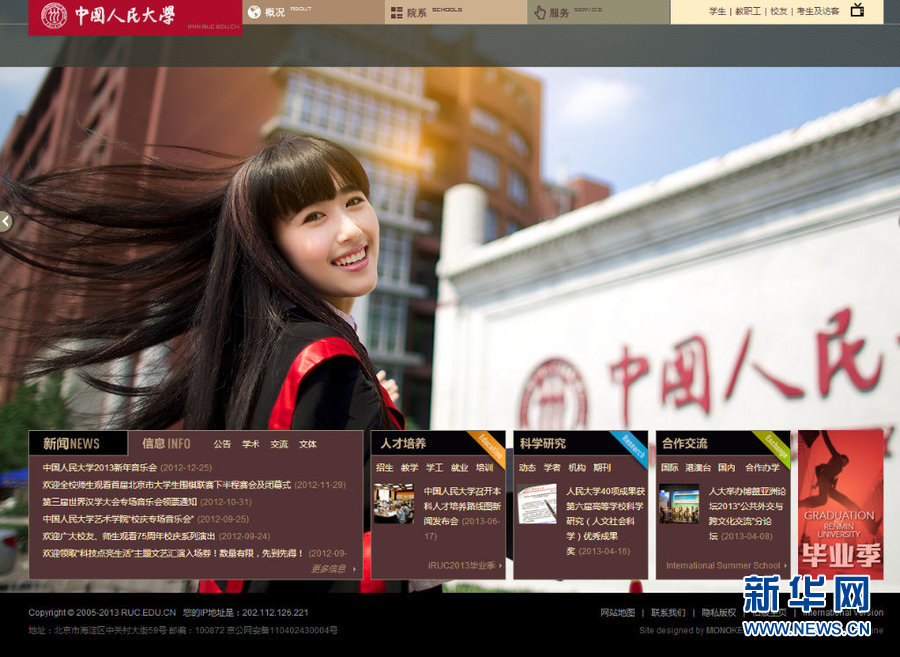The image size is (900, 657).
Task: Select the 新闻 NEWS tab
Action: click(x=72, y=443)
